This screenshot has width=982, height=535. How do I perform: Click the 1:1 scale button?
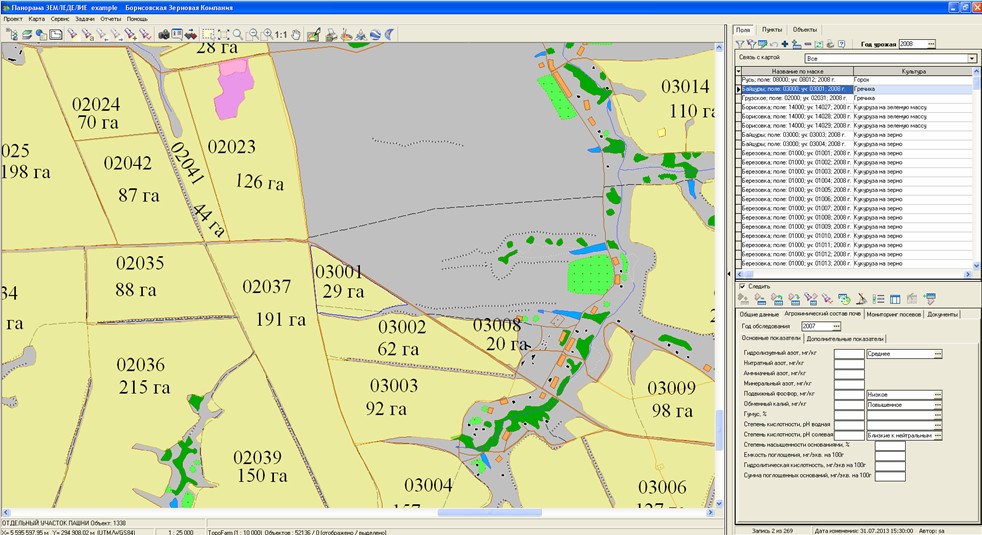[x=282, y=34]
